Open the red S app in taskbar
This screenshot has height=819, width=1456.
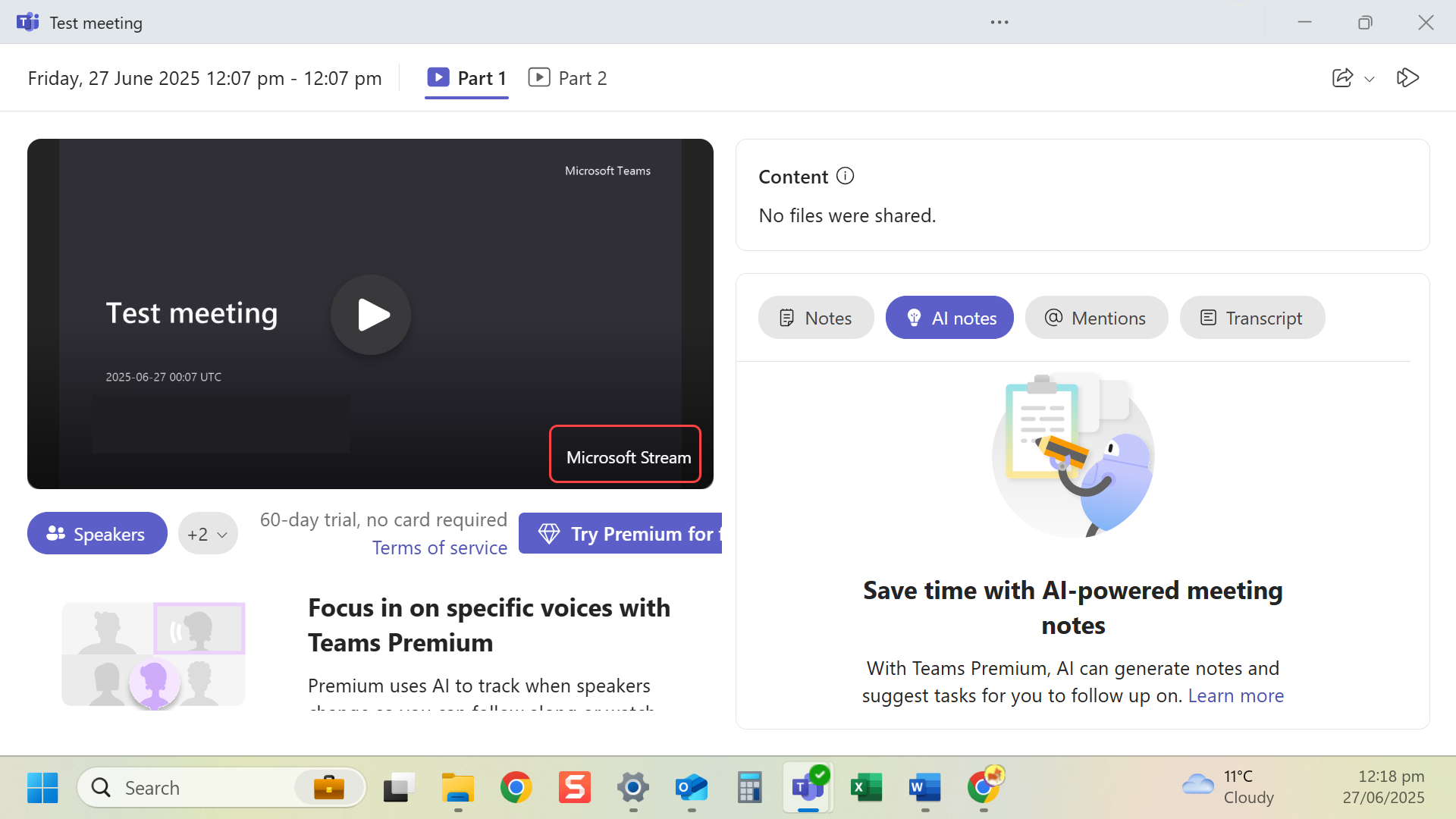[575, 788]
